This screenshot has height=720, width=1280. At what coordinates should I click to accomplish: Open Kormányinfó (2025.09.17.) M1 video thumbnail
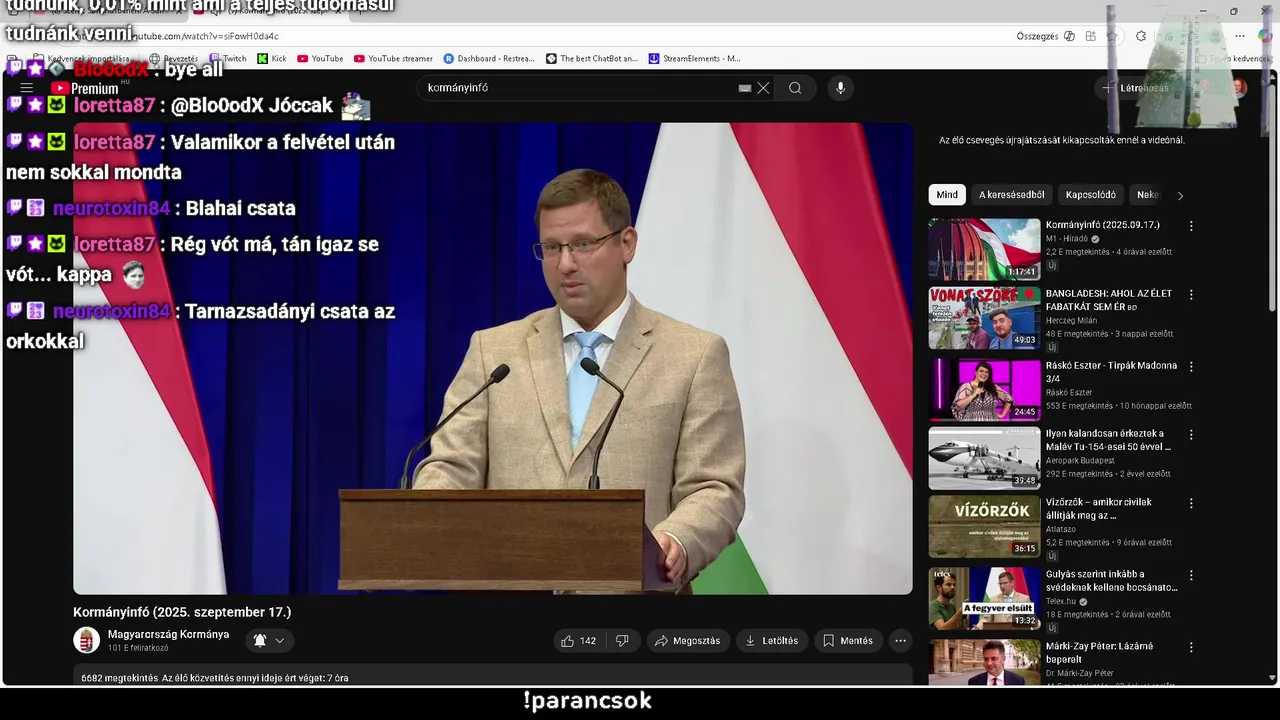tap(984, 249)
